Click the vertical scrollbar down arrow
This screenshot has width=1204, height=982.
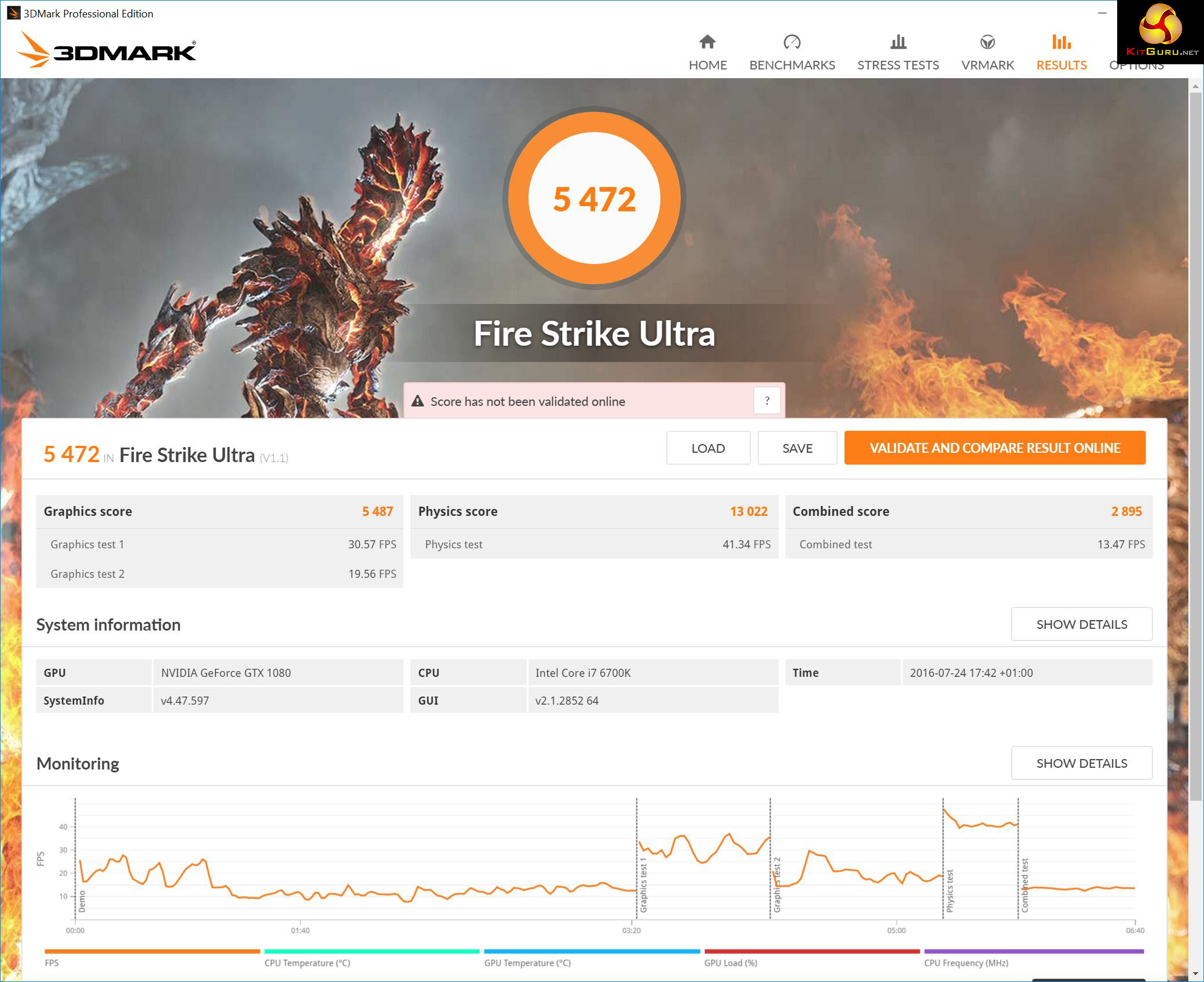coord(1196,974)
